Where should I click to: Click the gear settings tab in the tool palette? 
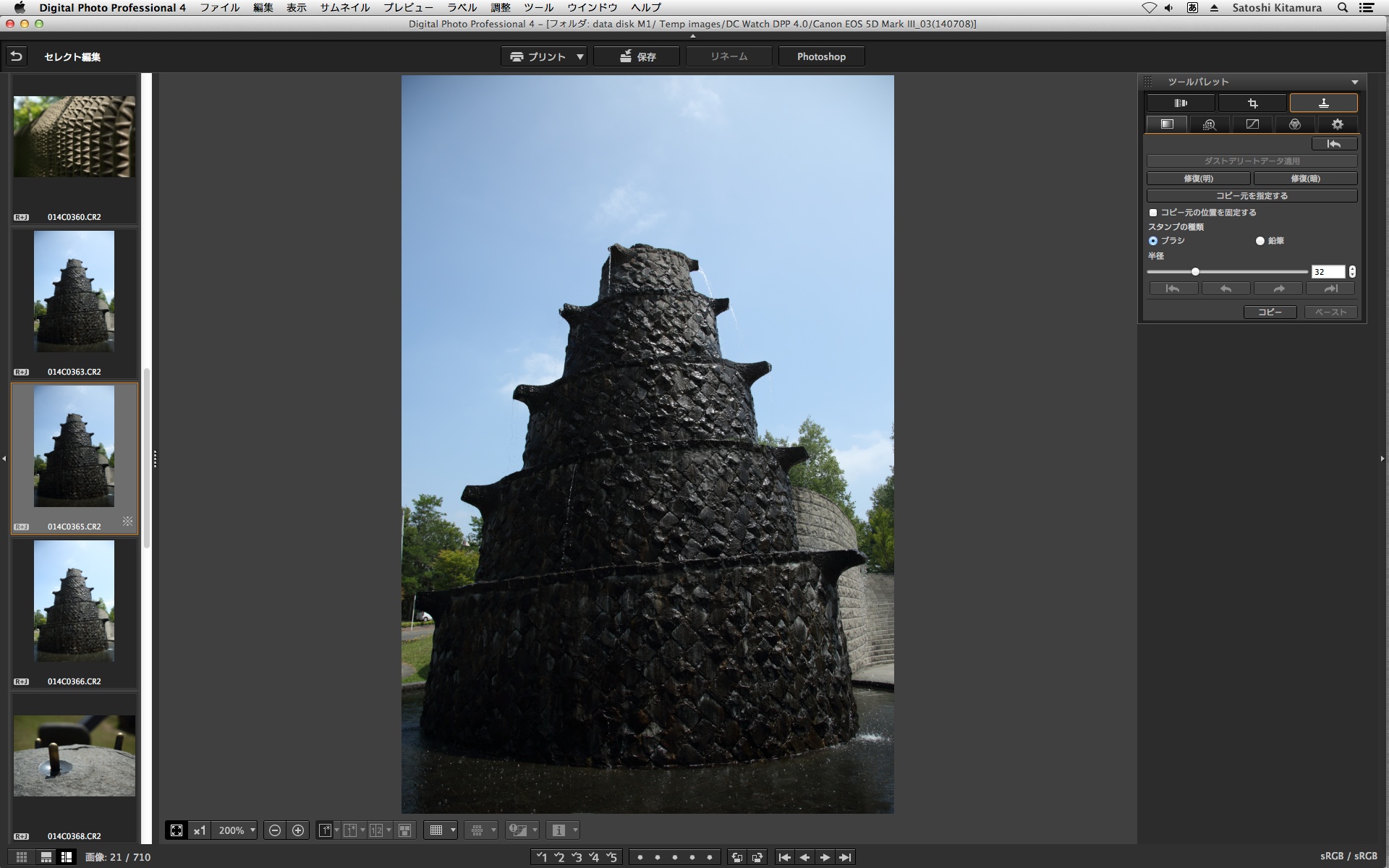[x=1337, y=124]
